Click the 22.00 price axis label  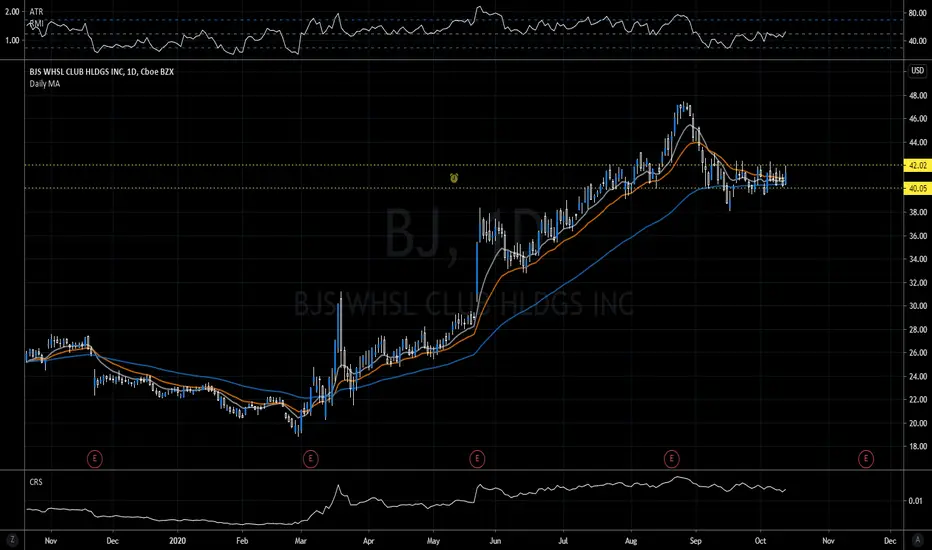coord(918,400)
